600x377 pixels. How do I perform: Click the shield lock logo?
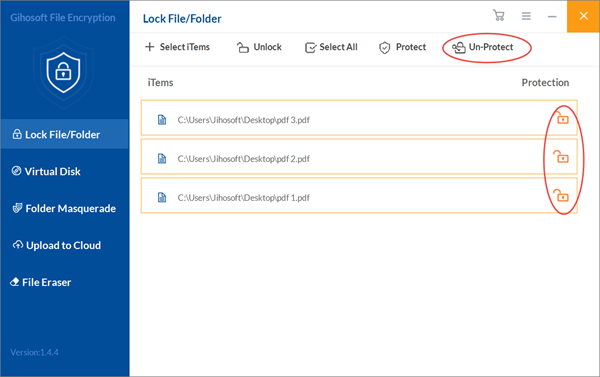[64, 73]
